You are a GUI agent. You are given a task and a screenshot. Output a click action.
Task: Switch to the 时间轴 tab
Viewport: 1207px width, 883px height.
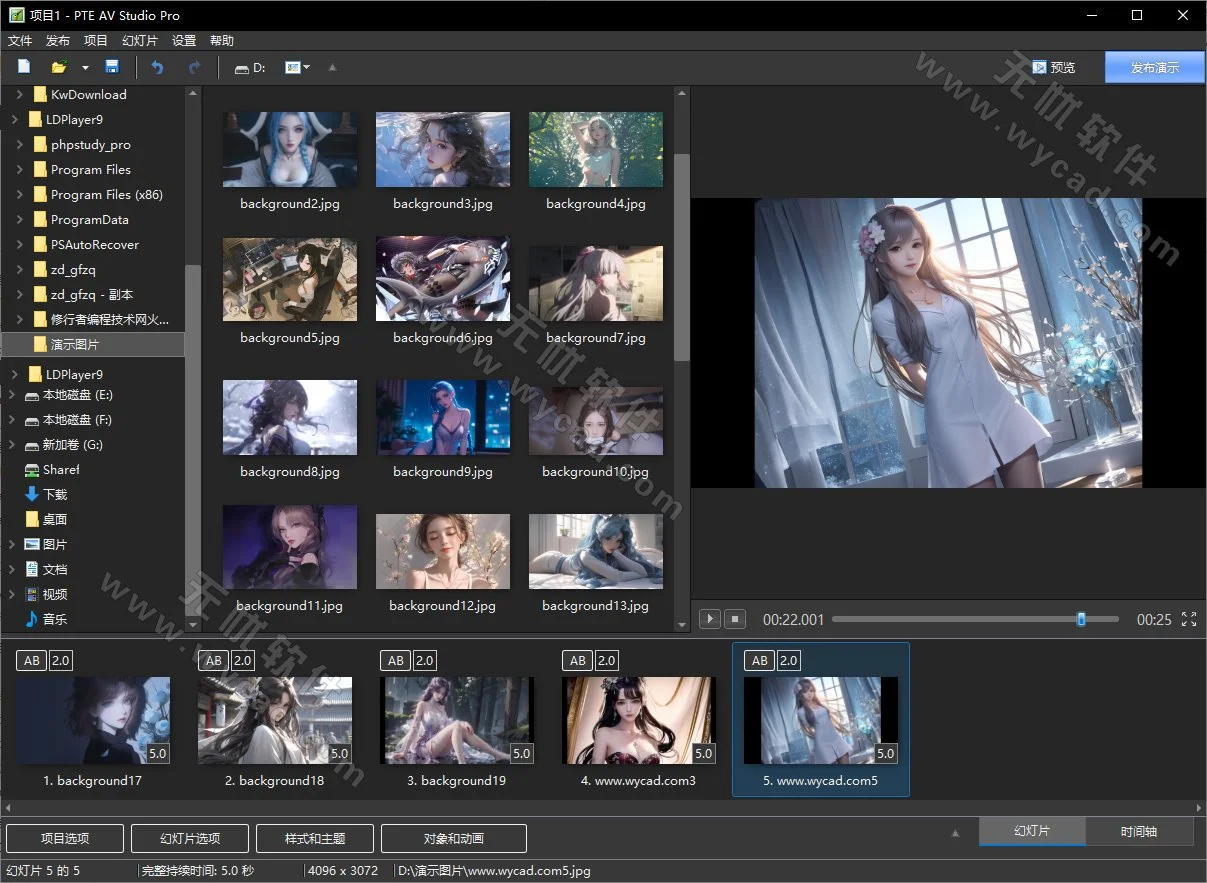[1139, 830]
